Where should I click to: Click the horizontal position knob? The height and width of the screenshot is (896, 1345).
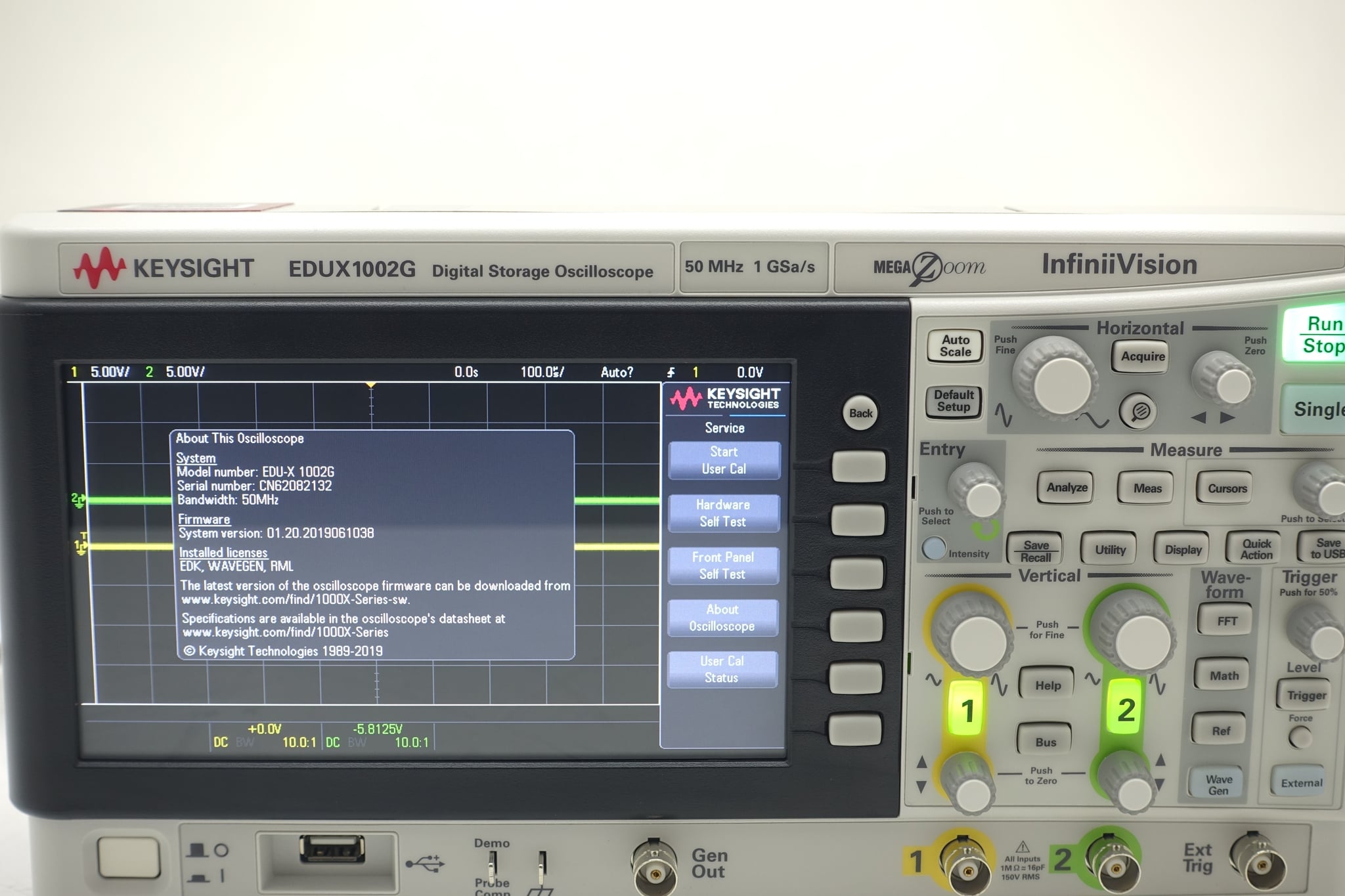[x=1224, y=378]
